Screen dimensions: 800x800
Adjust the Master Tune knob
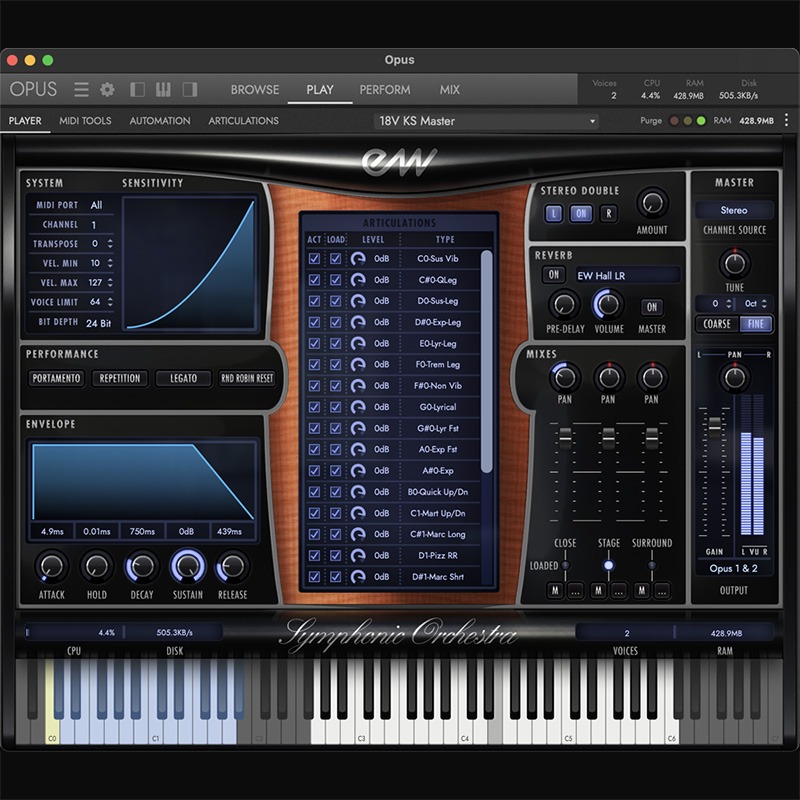tap(735, 263)
